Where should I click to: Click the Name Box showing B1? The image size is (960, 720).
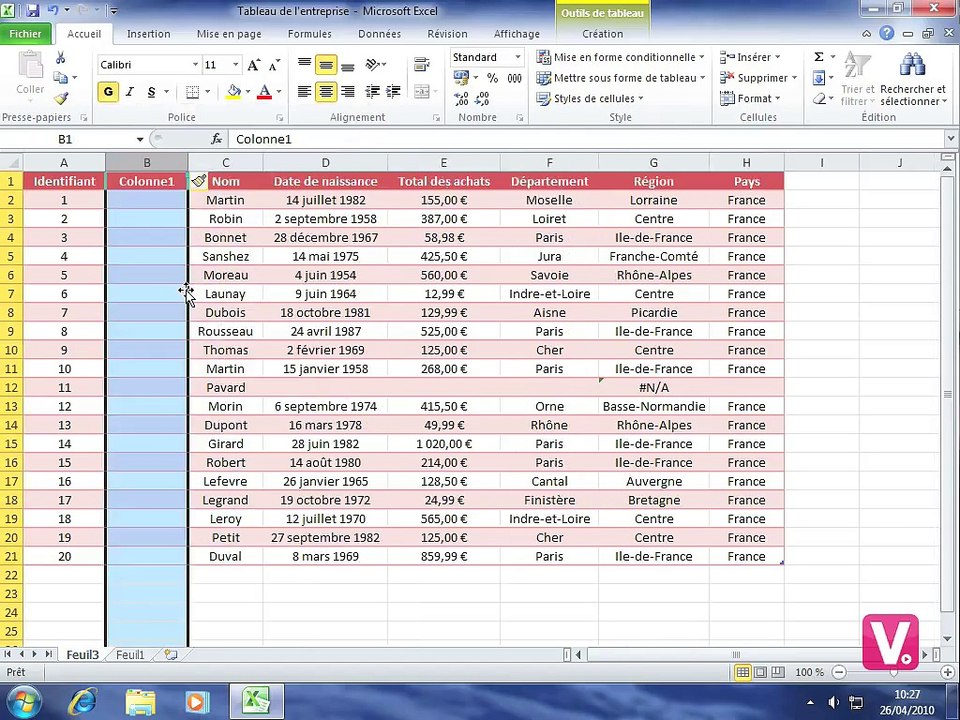click(x=65, y=140)
